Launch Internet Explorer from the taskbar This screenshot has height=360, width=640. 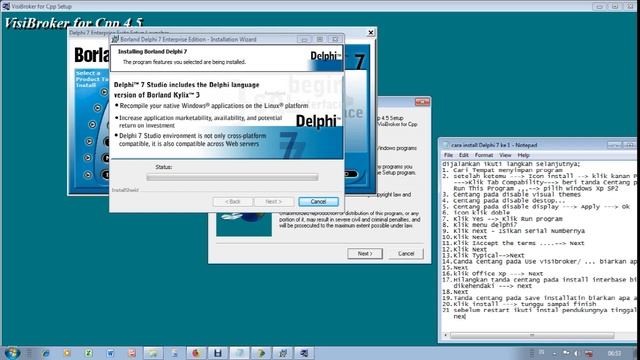[45, 353]
